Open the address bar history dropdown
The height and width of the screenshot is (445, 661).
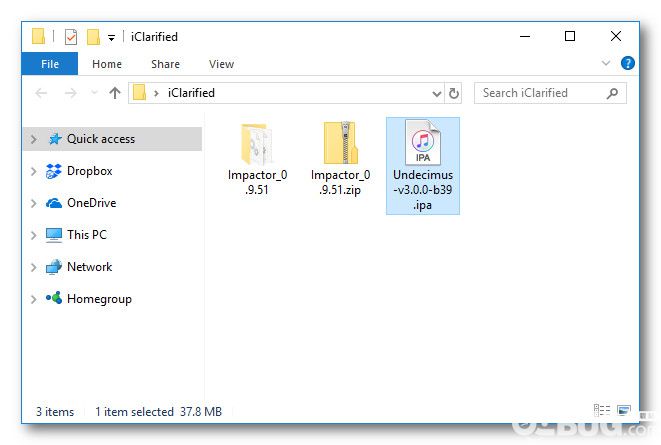click(x=437, y=93)
